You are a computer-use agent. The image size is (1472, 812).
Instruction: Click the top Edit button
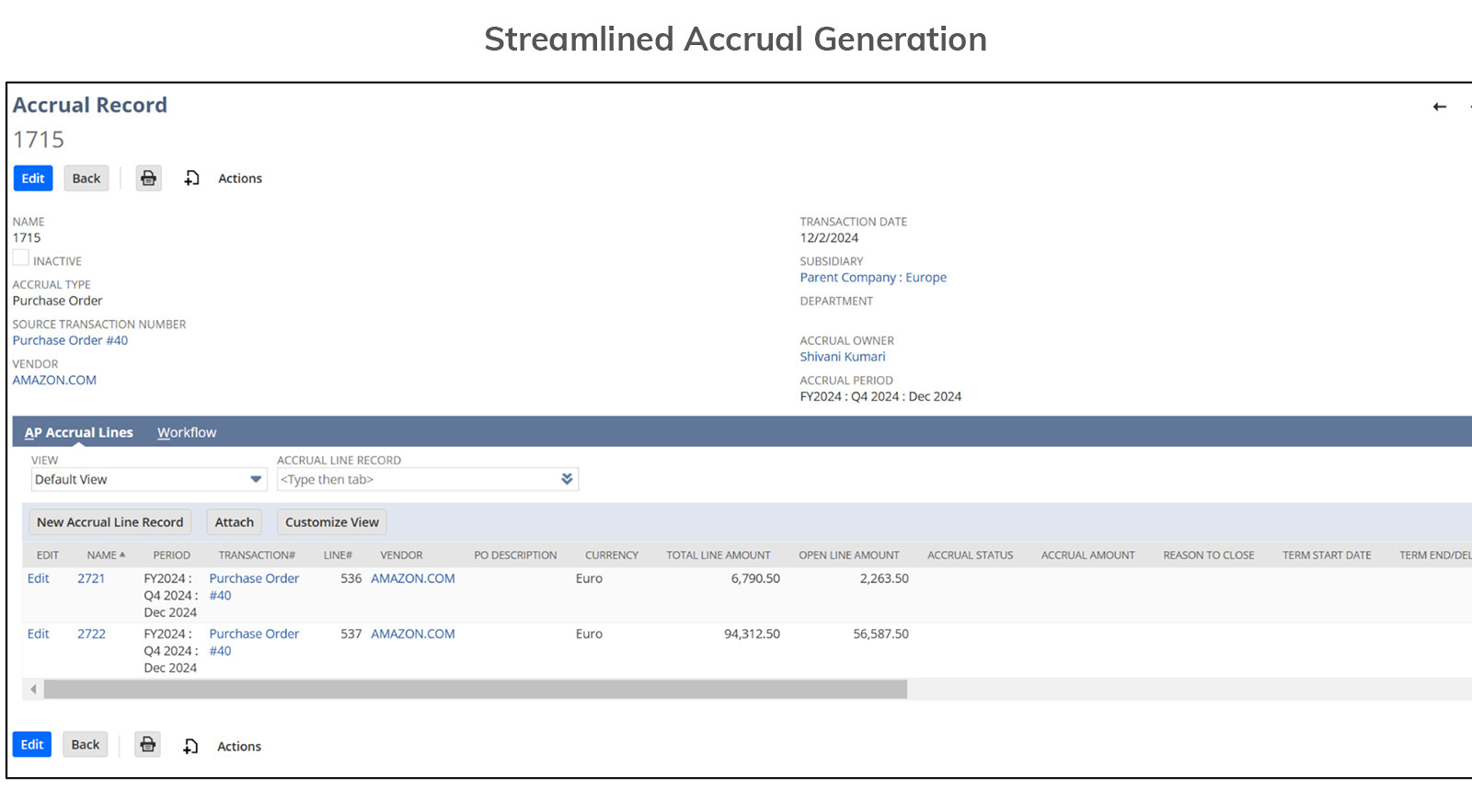(x=33, y=178)
